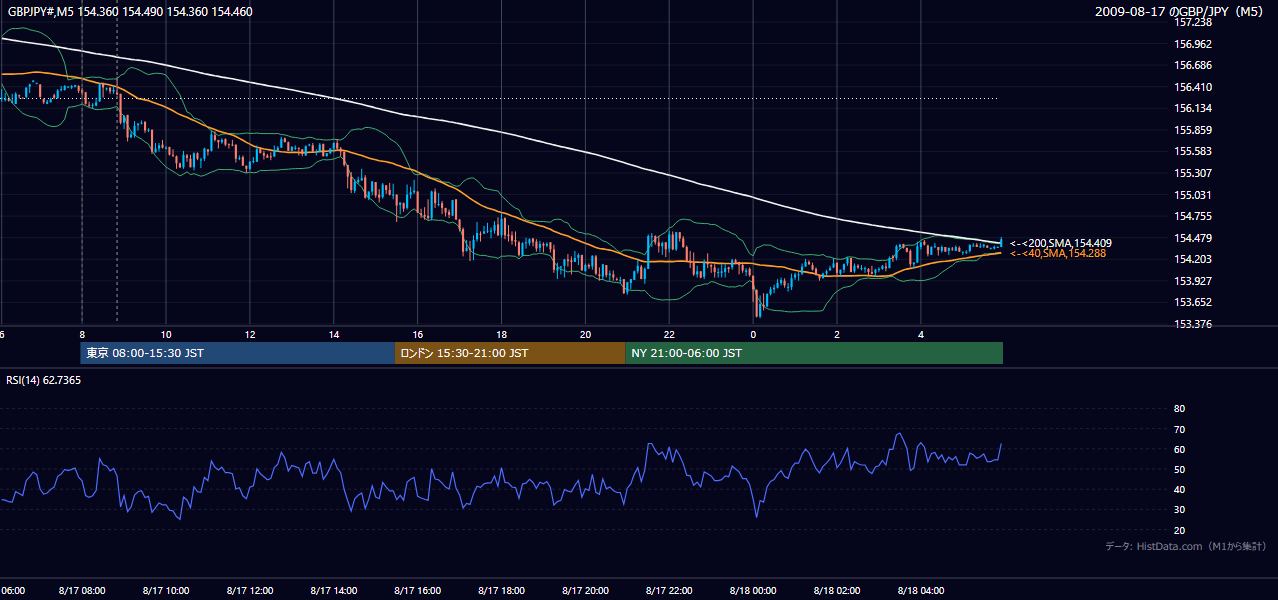Viewport: 1278px width, 600px height.
Task: Click price scale value 153.376
Action: click(x=1192, y=324)
